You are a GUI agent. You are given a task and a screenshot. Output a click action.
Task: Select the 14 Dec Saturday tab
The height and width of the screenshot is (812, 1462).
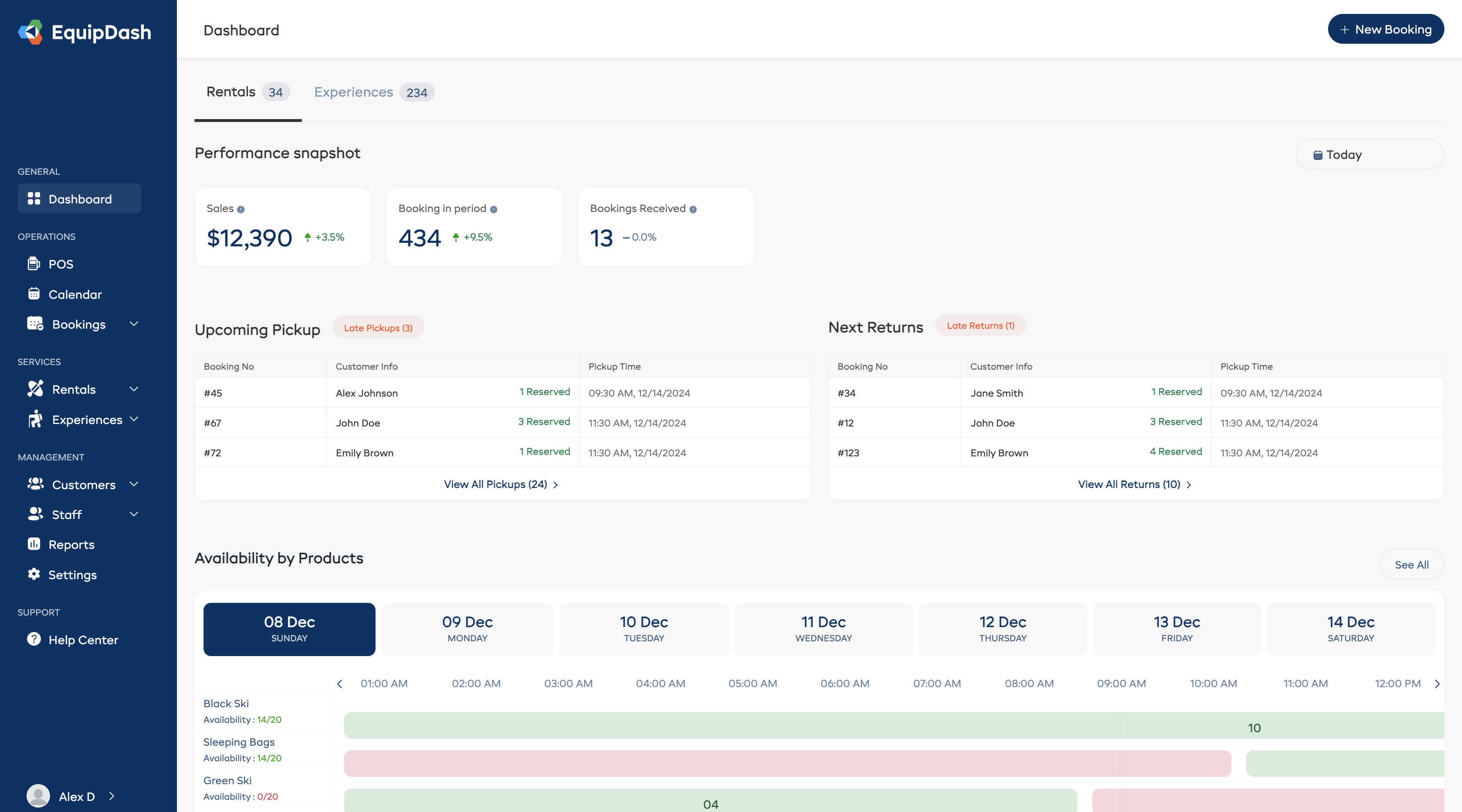1351,629
